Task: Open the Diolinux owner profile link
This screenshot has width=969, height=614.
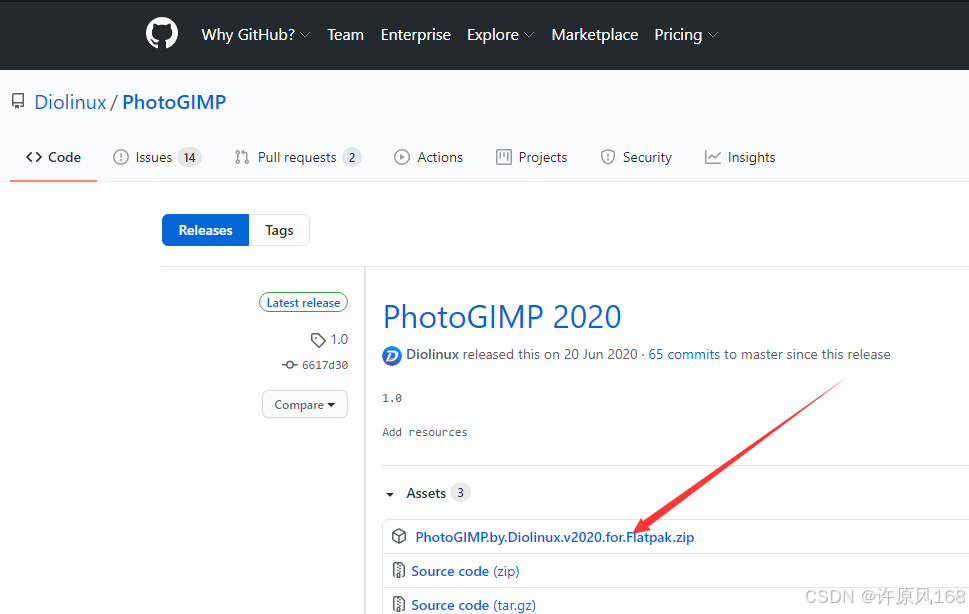Action: [x=70, y=102]
